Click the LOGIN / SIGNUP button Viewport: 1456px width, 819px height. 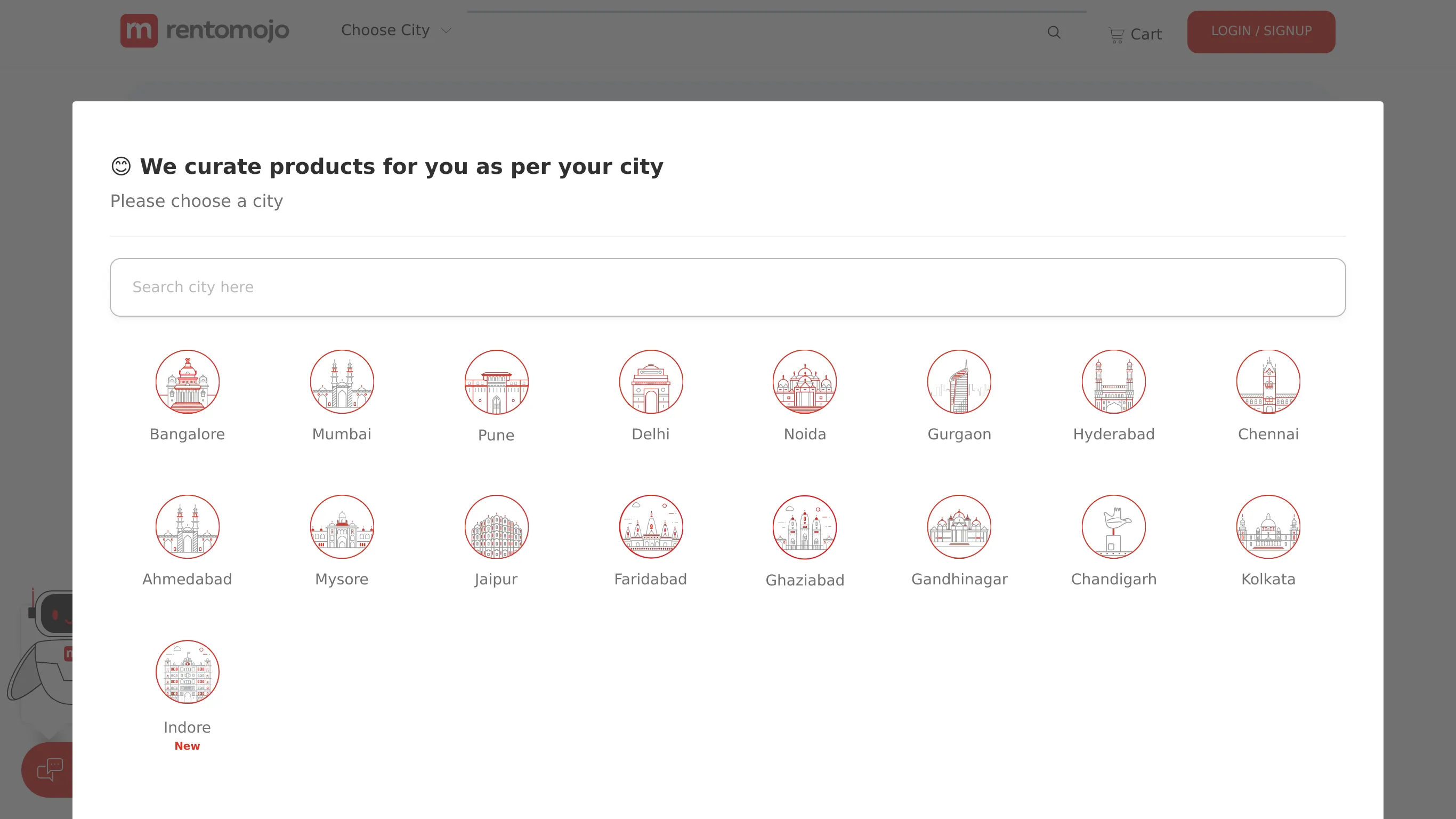point(1261,31)
